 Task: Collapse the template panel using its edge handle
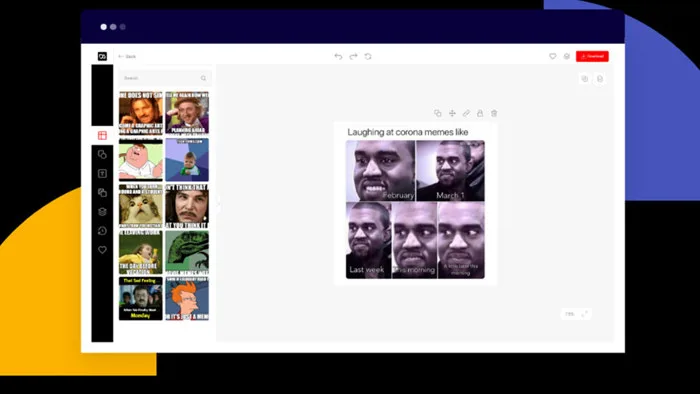218,204
